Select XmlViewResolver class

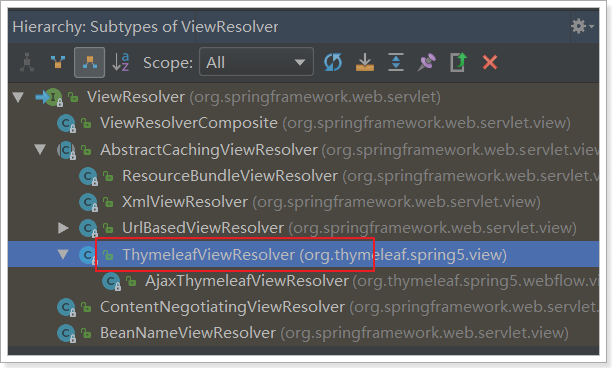tap(303, 202)
